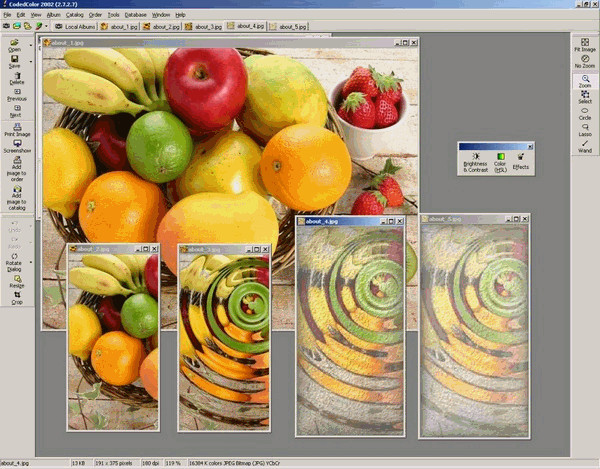
Task: Click the Resize tool
Action: pos(17,282)
